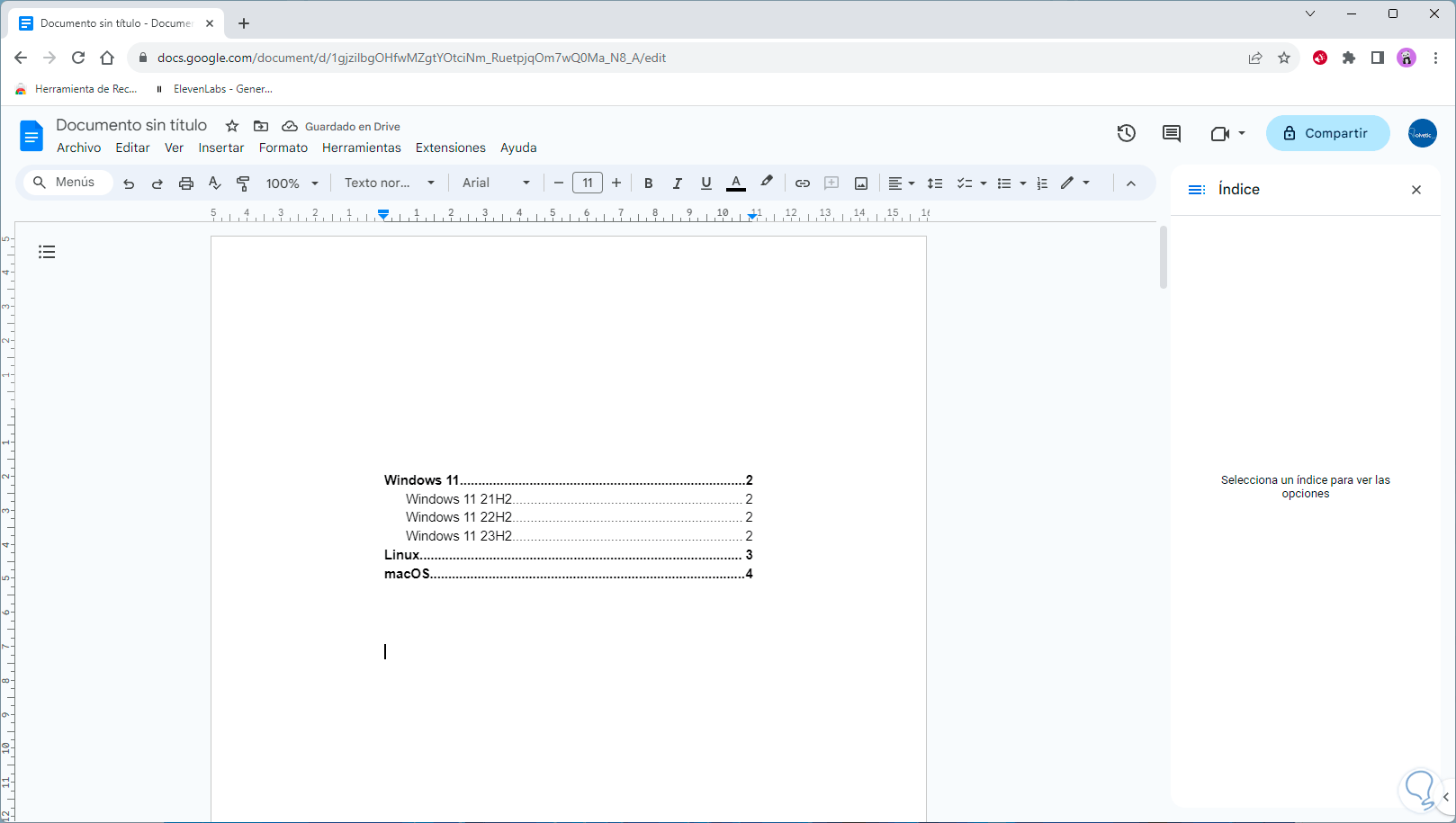This screenshot has height=823, width=1456.
Task: Open the Archivo menu
Action: [x=79, y=148]
